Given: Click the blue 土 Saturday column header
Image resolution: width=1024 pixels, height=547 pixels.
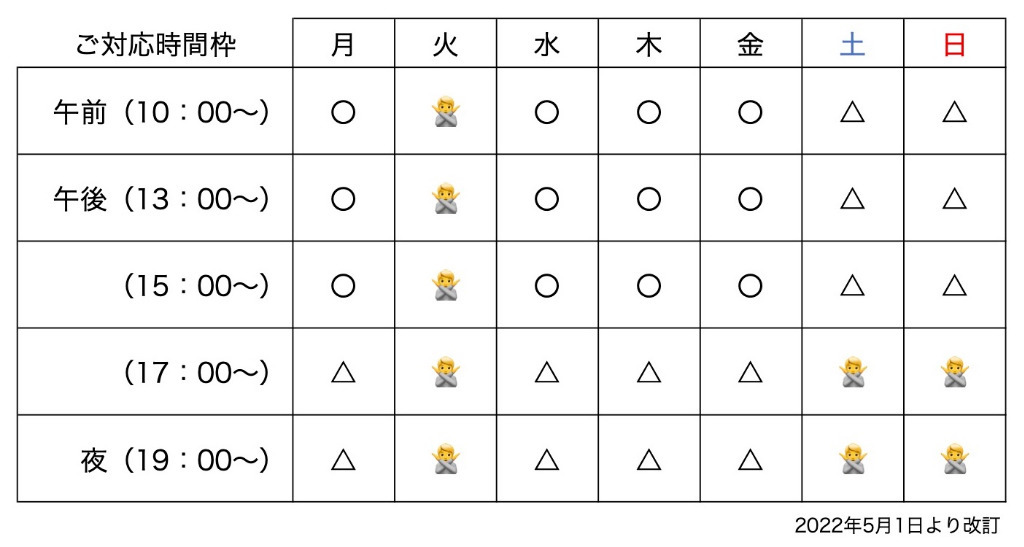Looking at the screenshot, I should [852, 45].
